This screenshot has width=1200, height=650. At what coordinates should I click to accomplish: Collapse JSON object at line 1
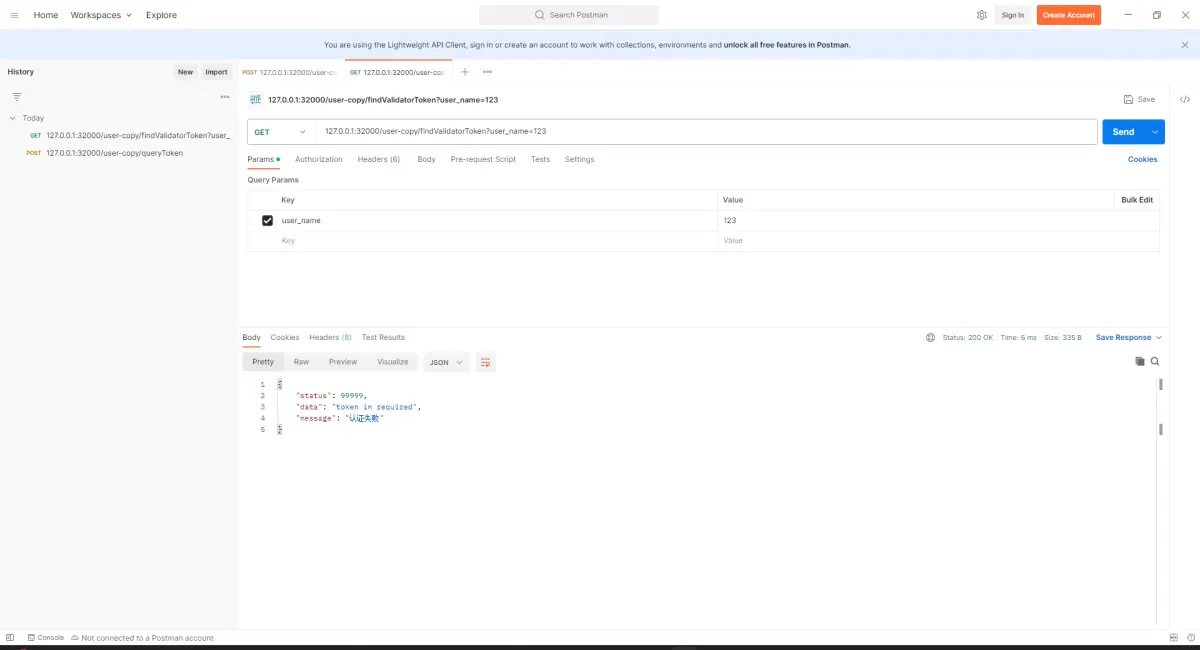(x=280, y=385)
